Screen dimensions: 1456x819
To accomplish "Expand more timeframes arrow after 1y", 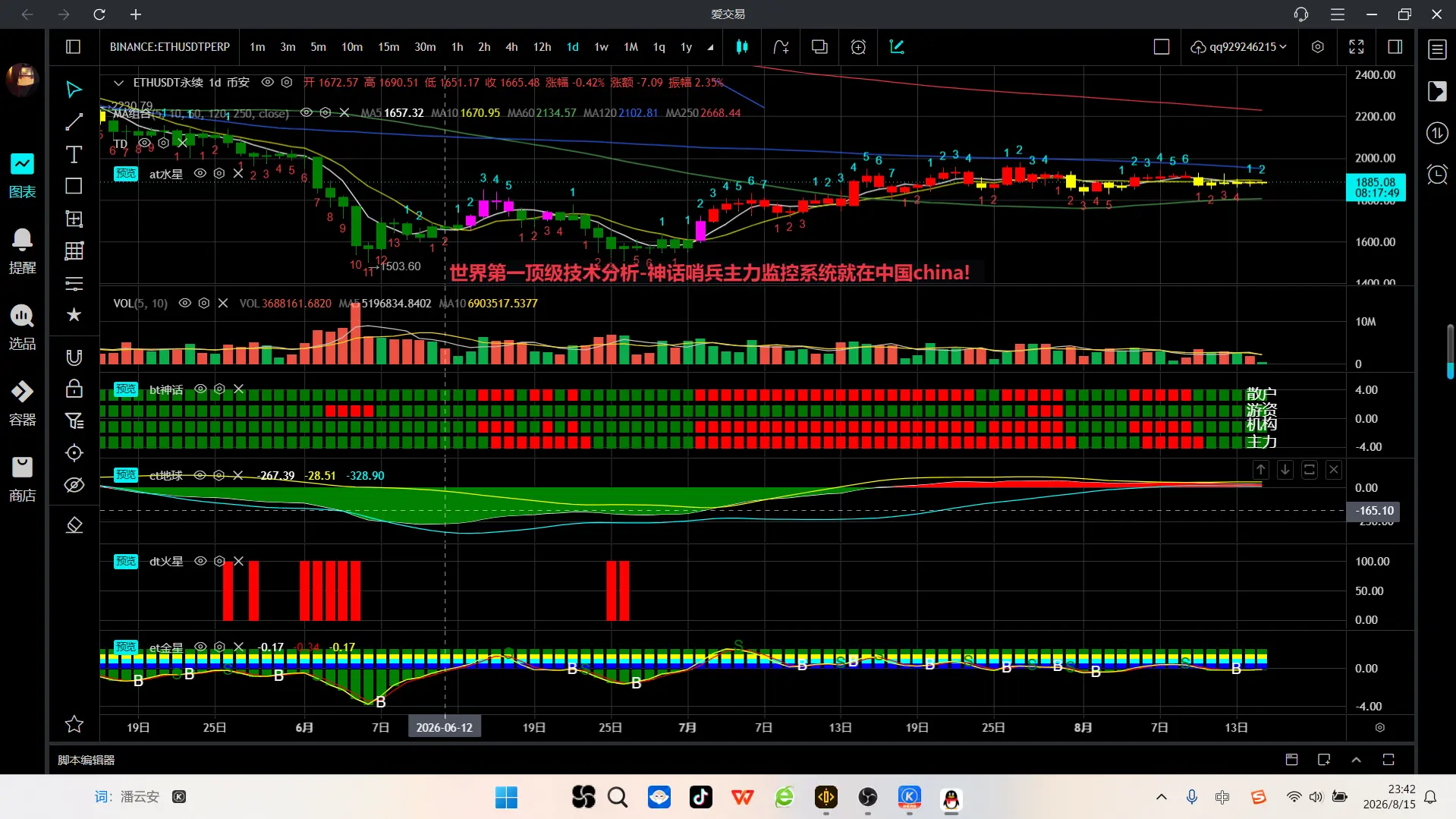I will point(710,47).
